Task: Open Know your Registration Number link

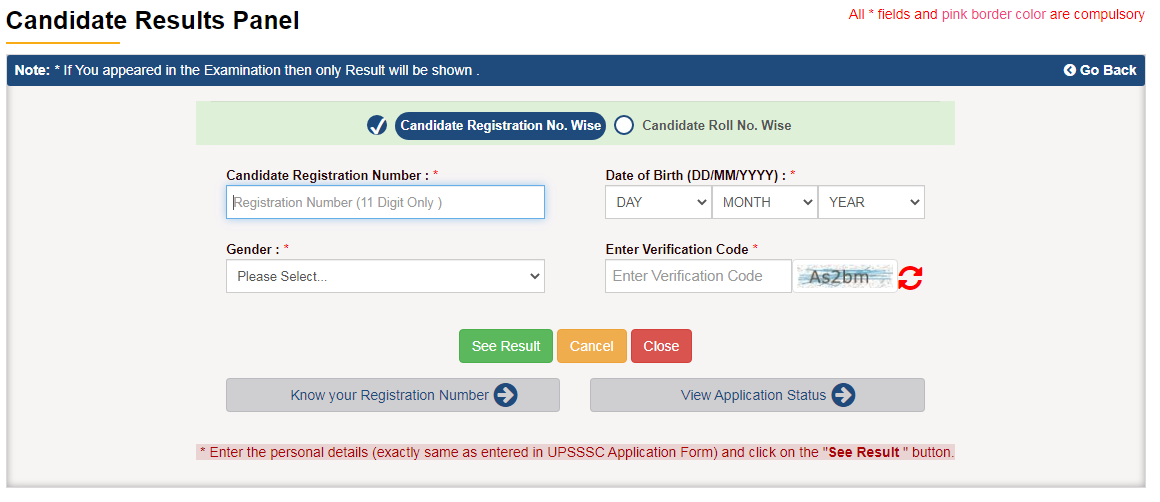Action: coord(389,395)
